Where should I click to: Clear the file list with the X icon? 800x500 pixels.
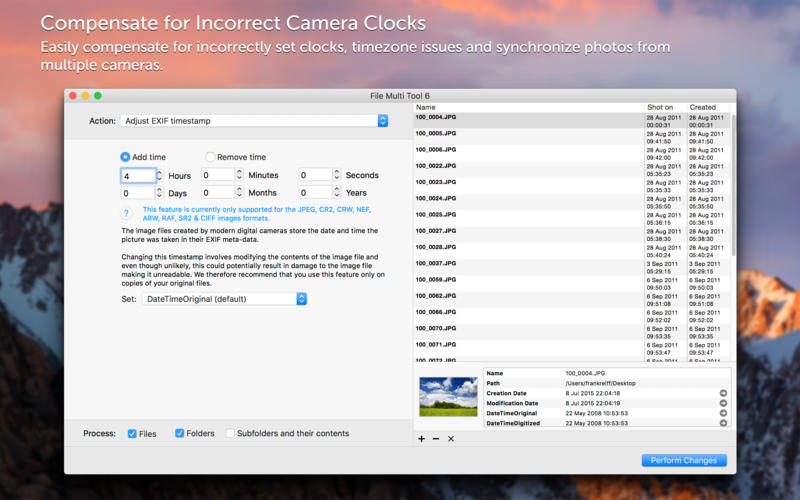tap(451, 439)
